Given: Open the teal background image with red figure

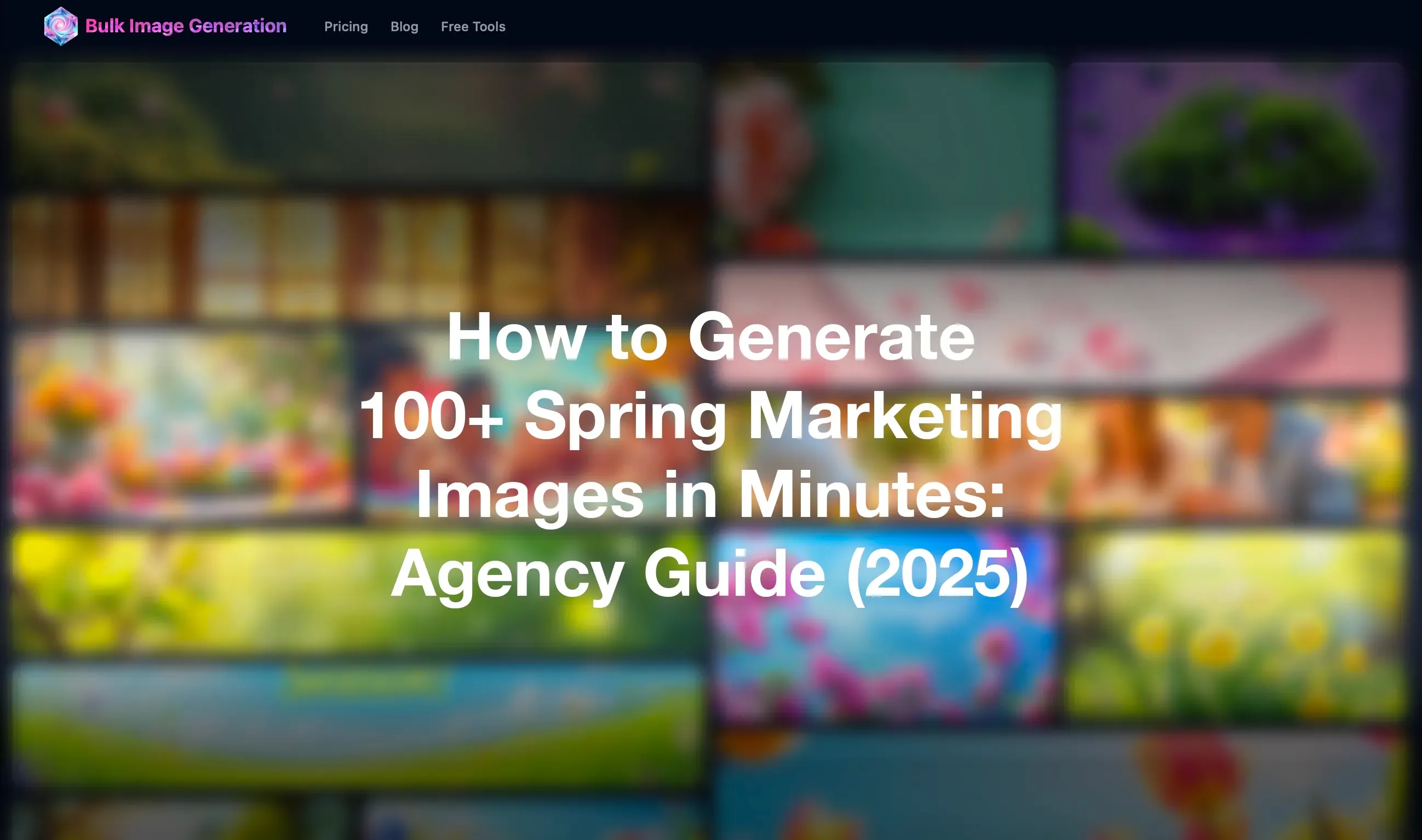Looking at the screenshot, I should [884, 157].
